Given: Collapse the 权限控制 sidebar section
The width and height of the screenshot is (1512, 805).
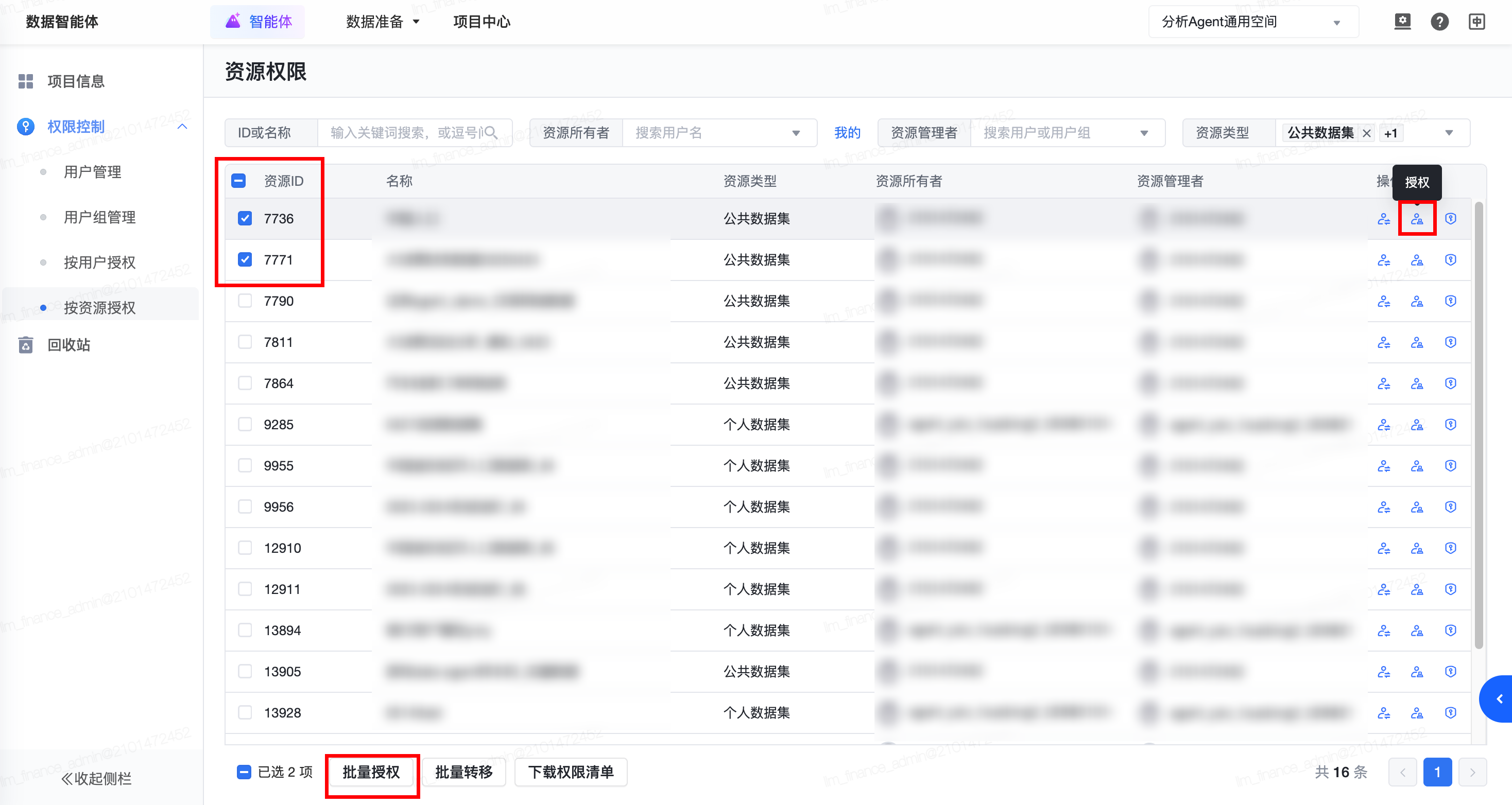Looking at the screenshot, I should [182, 126].
